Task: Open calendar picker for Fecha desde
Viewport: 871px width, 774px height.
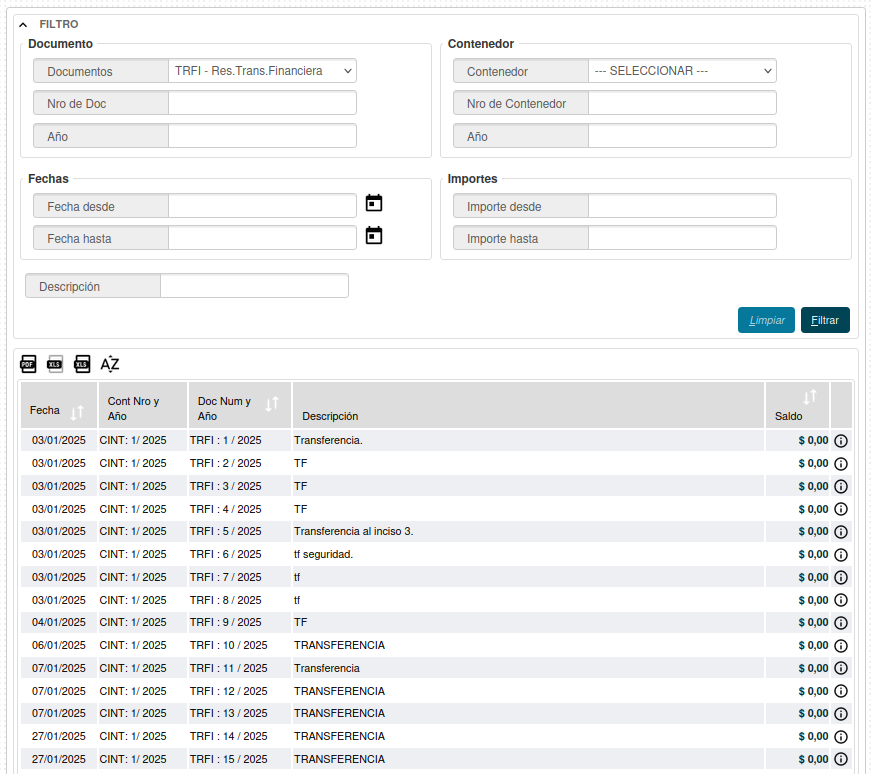Action: pos(374,203)
